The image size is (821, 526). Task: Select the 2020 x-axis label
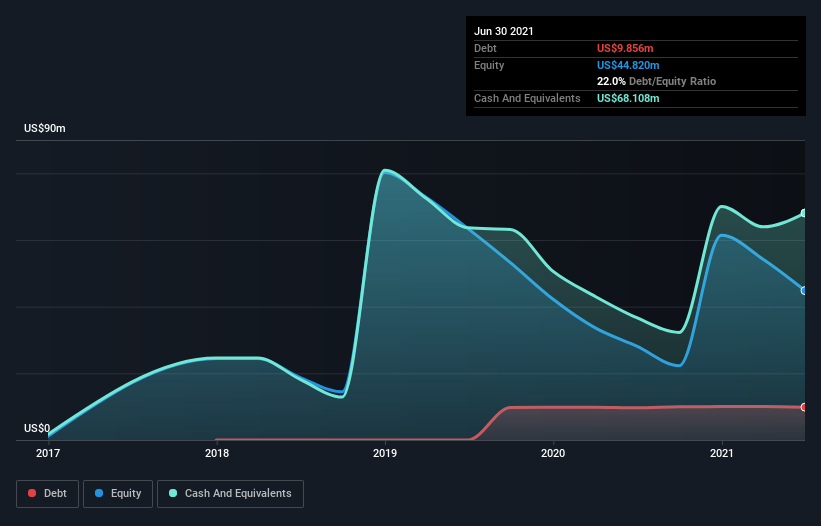553,453
